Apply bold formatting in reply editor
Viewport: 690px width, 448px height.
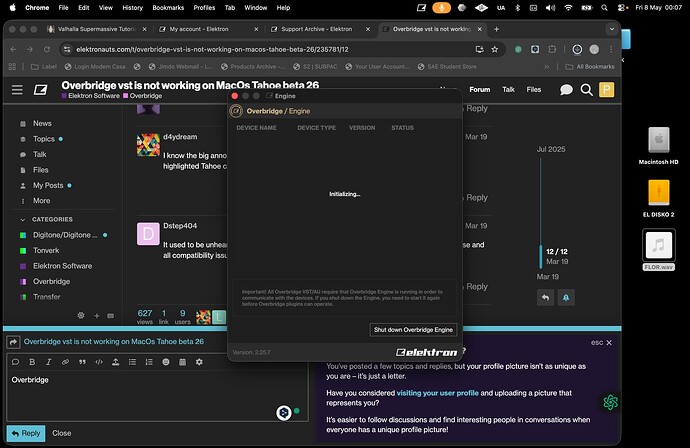coord(32,362)
